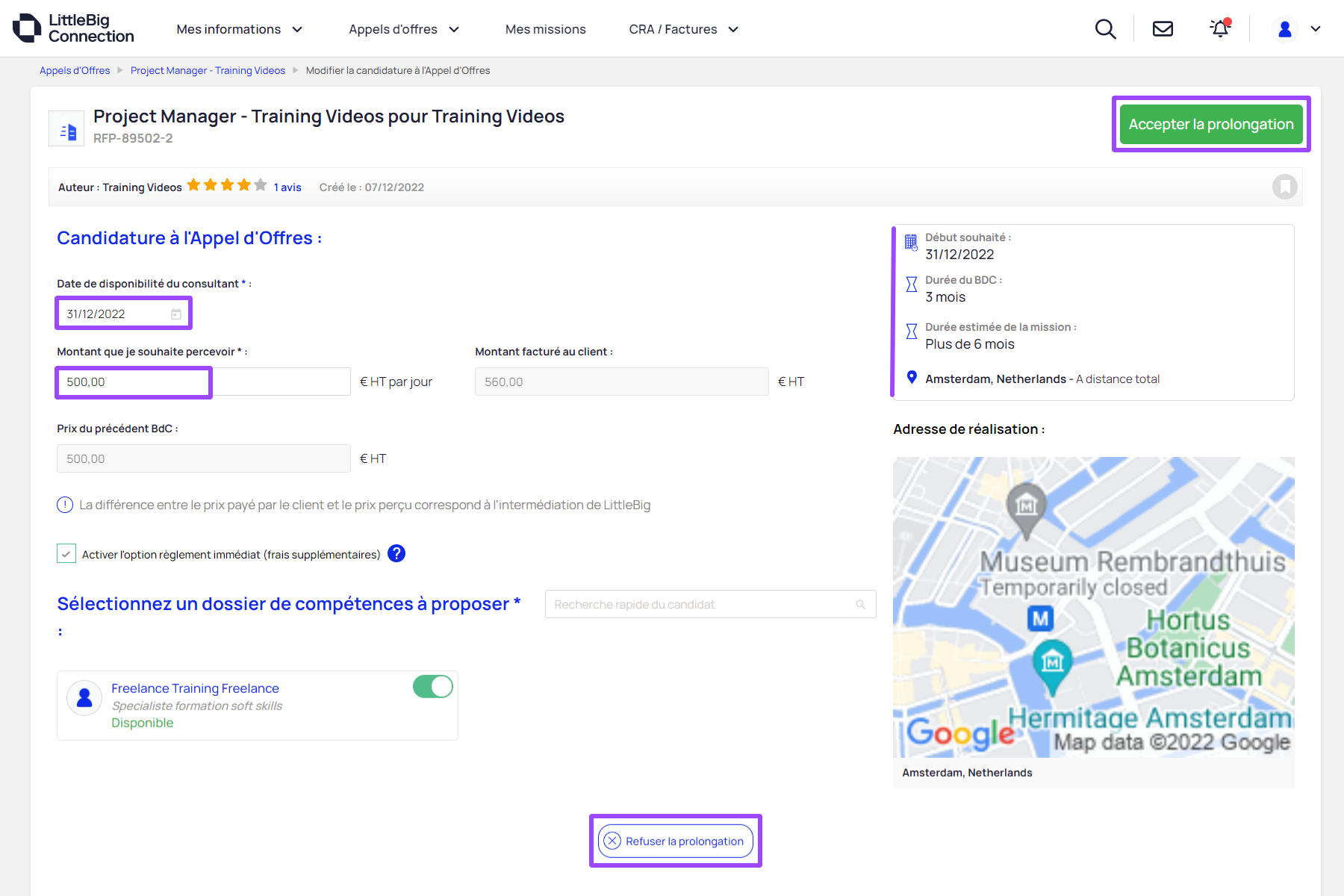Open the 1 avis reviews link

tap(287, 187)
